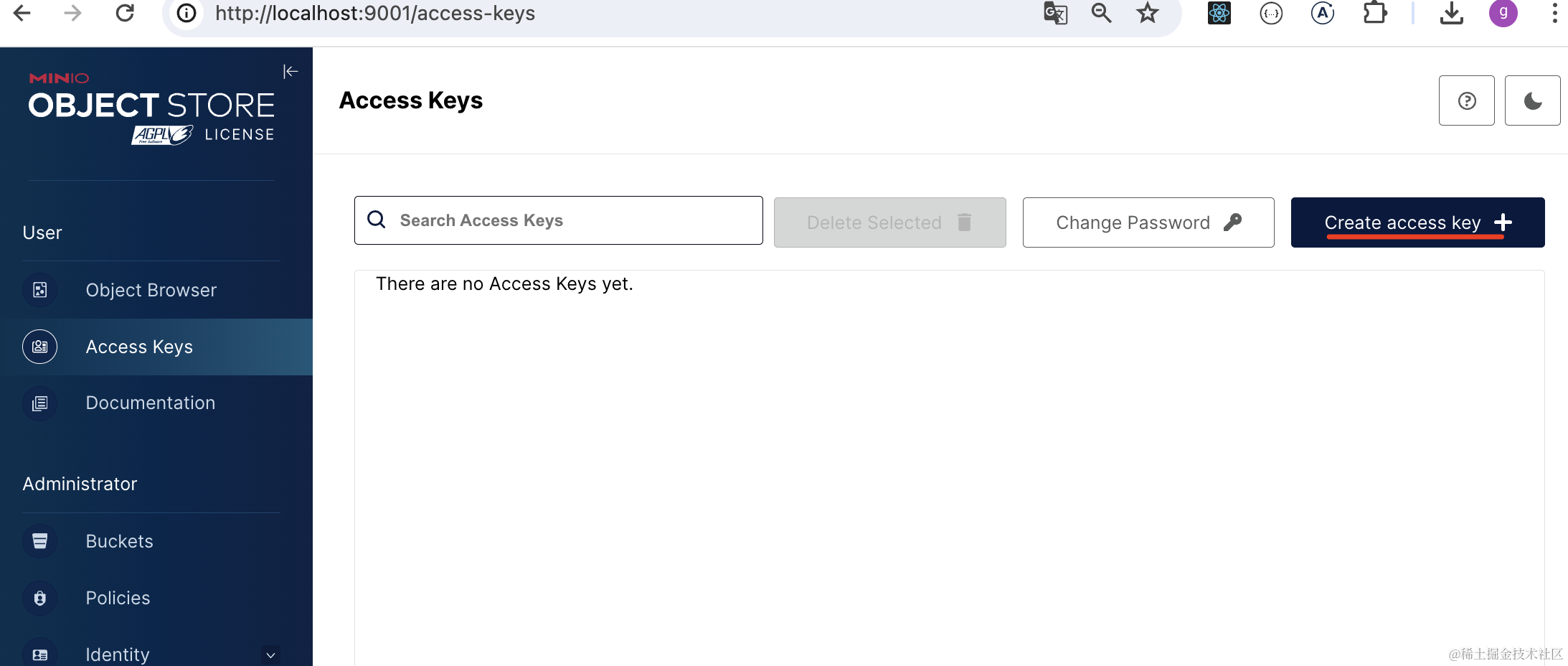The height and width of the screenshot is (666, 1568).
Task: Open the browser profile avatar
Action: (x=1503, y=13)
